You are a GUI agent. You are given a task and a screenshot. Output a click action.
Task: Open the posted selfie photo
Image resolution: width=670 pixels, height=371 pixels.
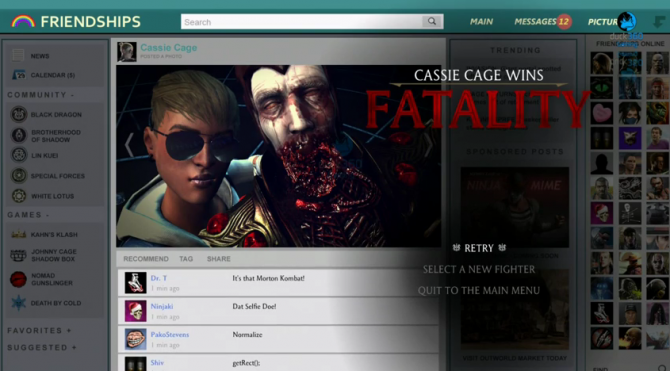[279, 156]
